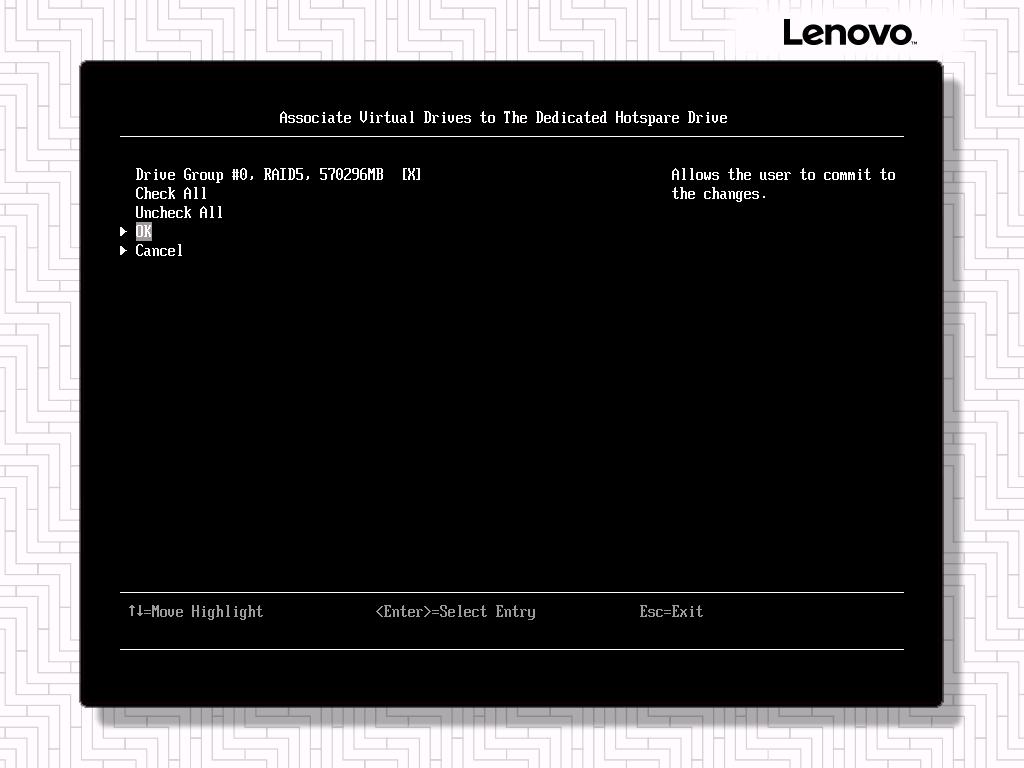This screenshot has width=1024, height=768.
Task: Click the <Enter>=Select Entry hint
Action: click(455, 612)
